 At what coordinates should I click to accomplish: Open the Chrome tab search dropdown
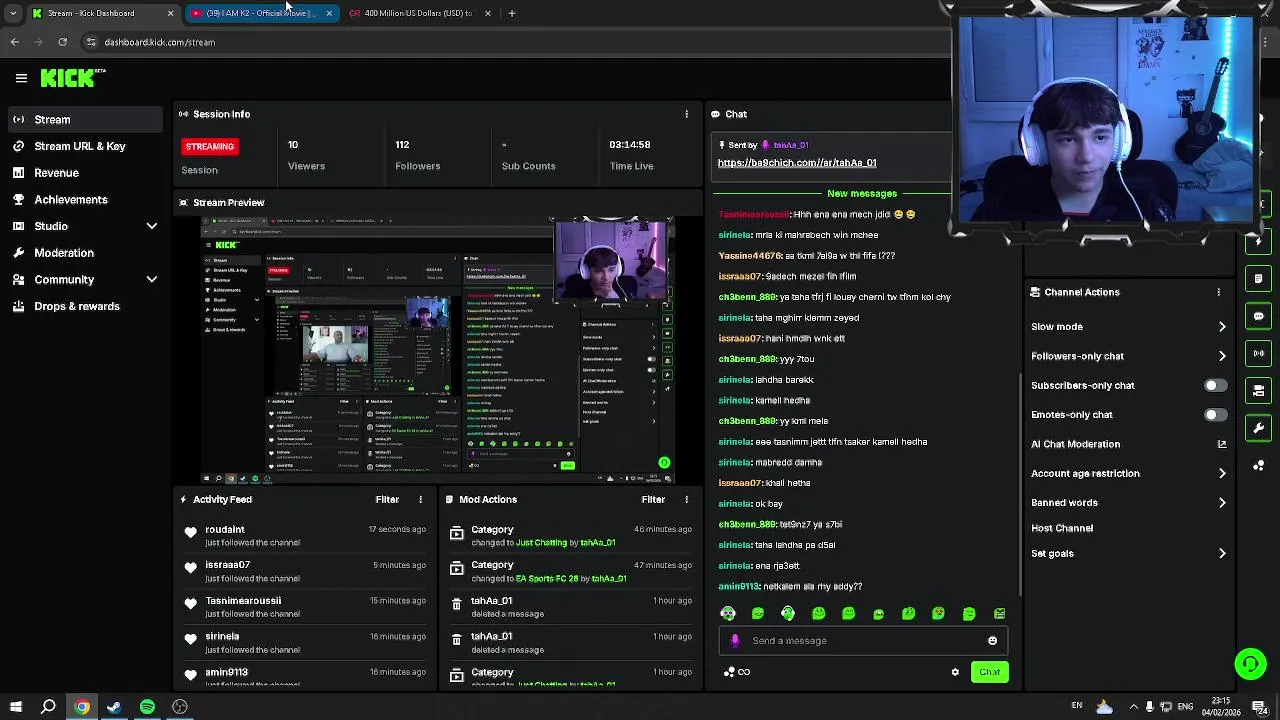tap(12, 13)
